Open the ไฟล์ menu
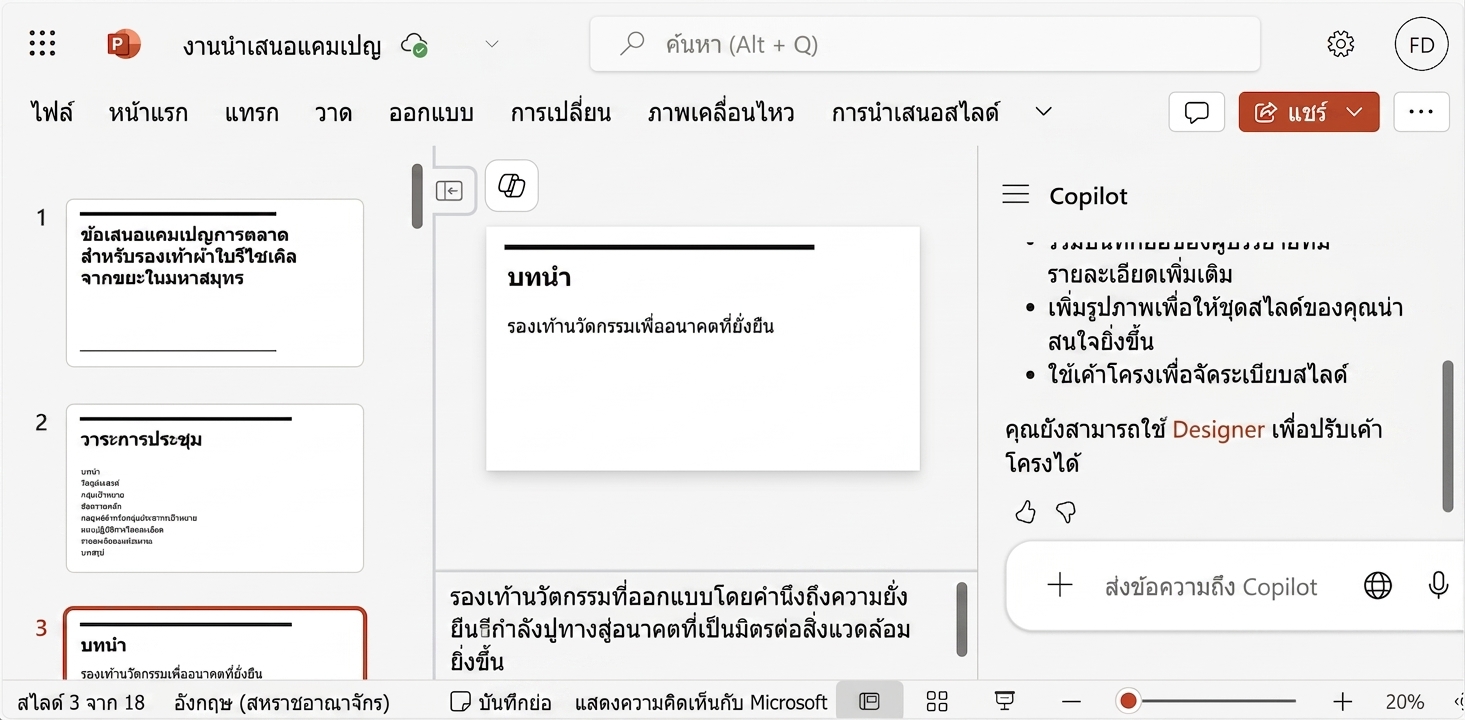 52,112
